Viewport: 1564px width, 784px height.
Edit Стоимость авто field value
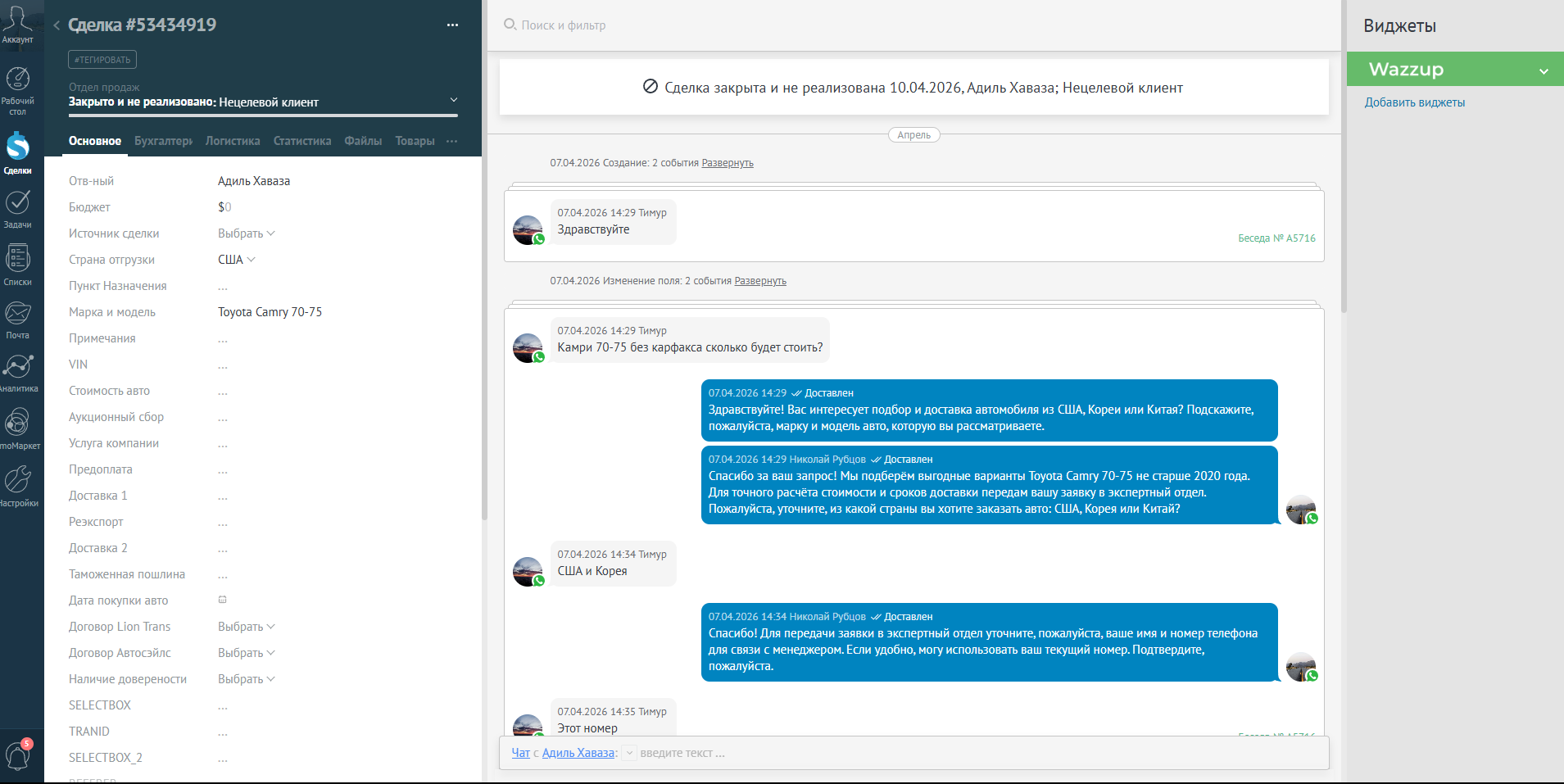223,392
